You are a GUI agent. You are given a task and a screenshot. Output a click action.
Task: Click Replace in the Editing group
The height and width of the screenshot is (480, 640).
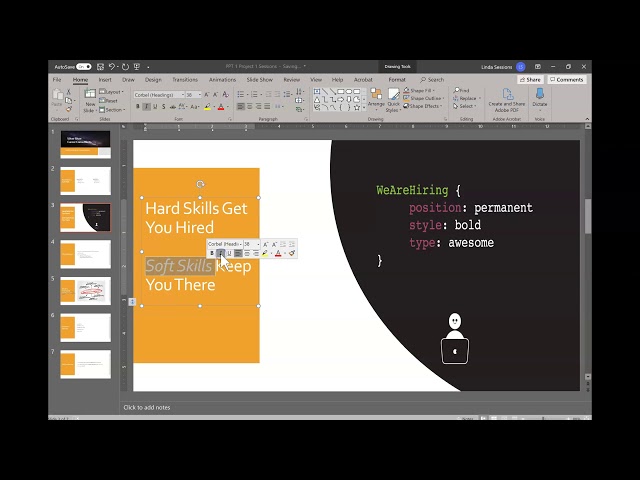(467, 98)
